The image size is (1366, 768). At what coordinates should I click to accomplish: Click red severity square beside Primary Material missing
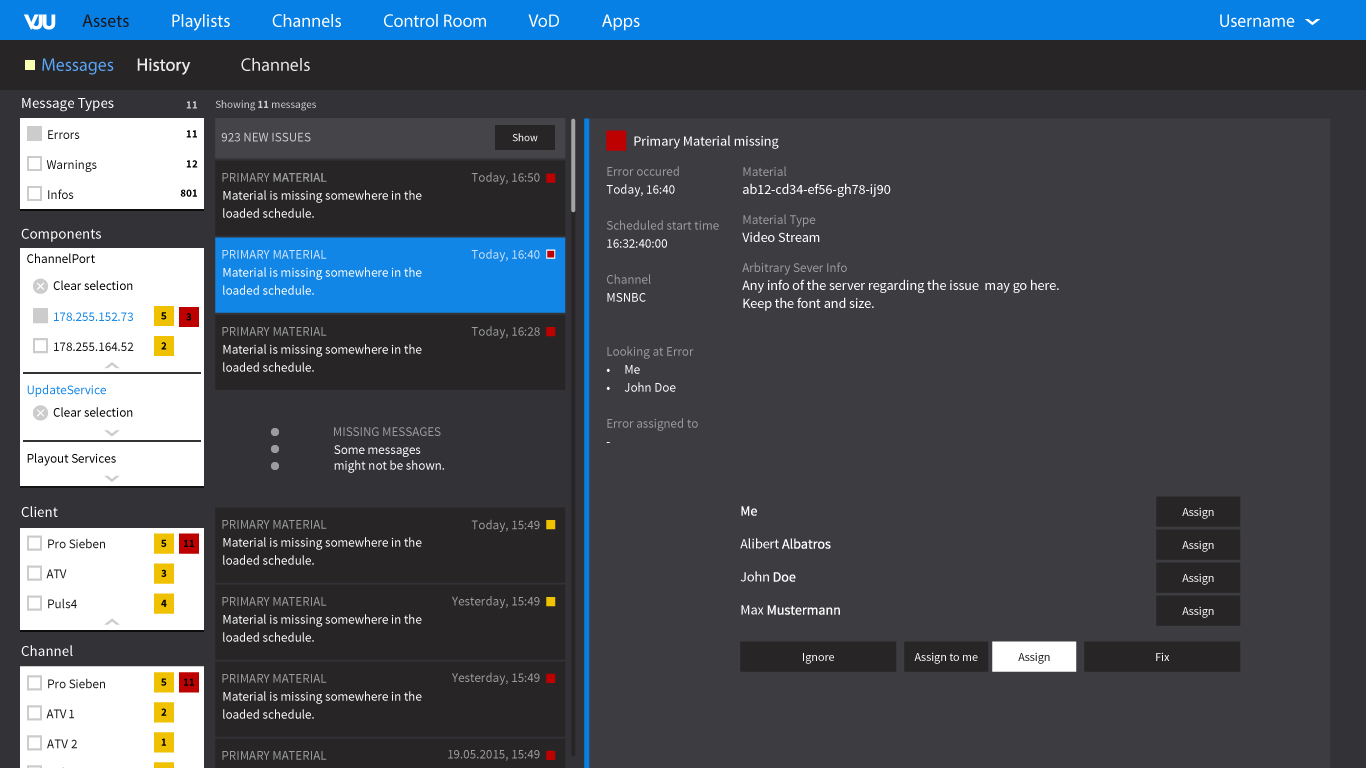coord(616,141)
